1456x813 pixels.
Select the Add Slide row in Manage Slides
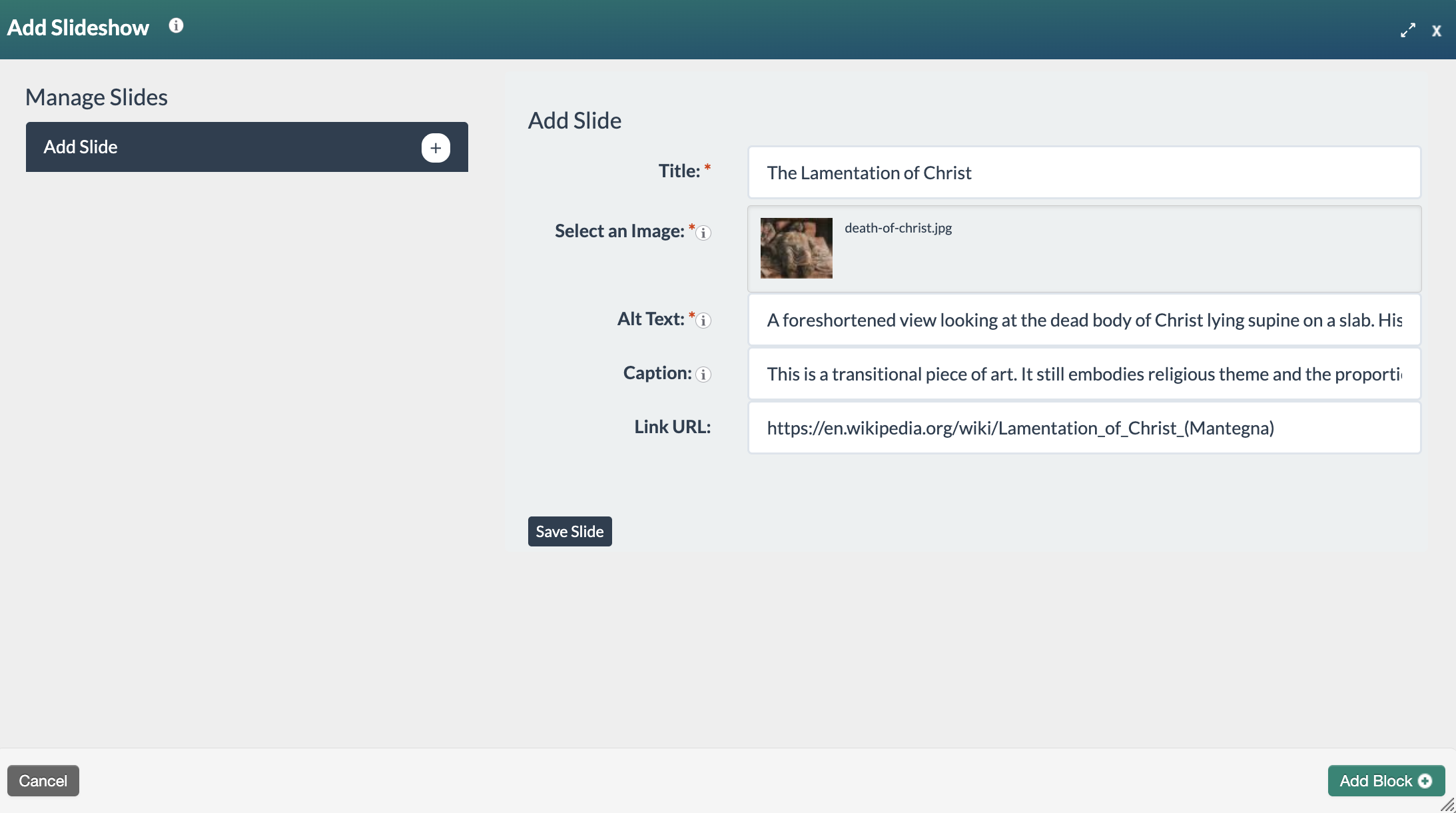tap(247, 147)
